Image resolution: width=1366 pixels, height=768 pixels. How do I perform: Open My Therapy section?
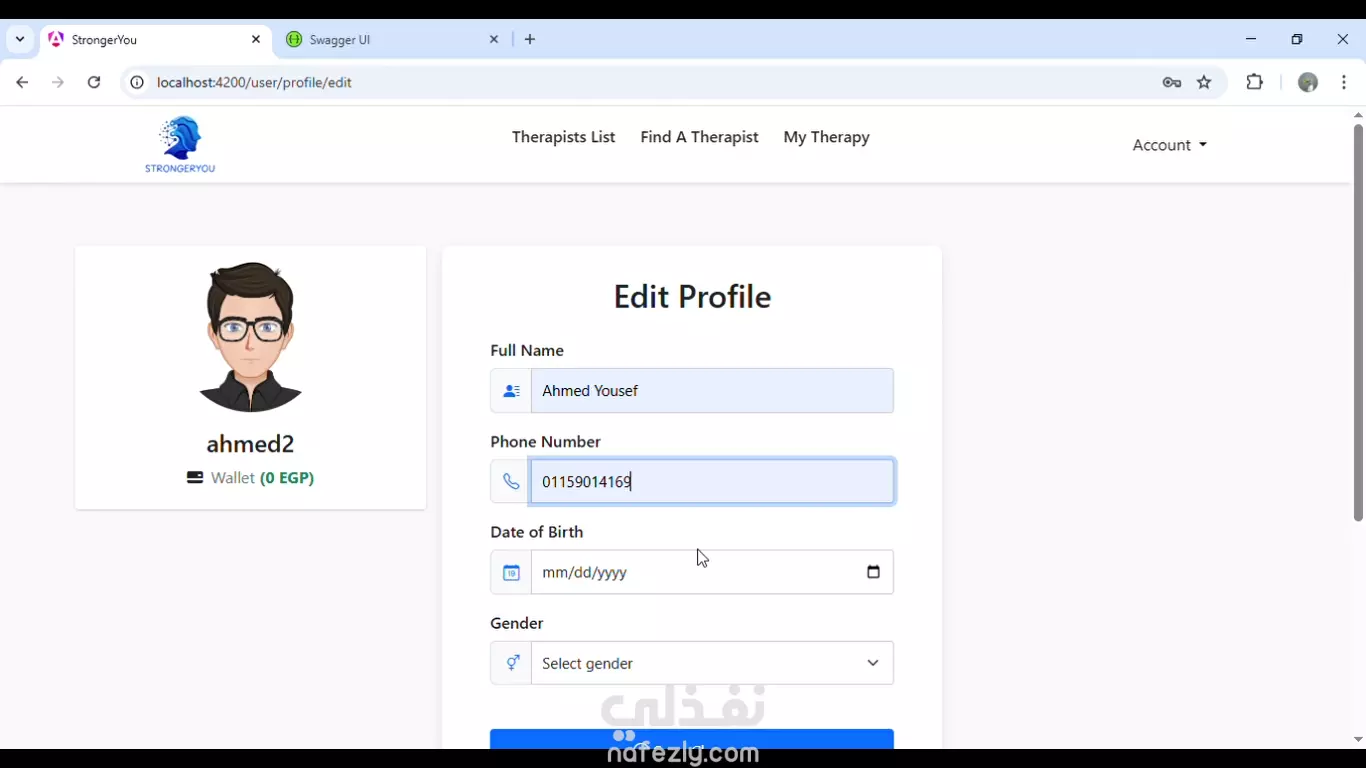pyautogui.click(x=826, y=137)
